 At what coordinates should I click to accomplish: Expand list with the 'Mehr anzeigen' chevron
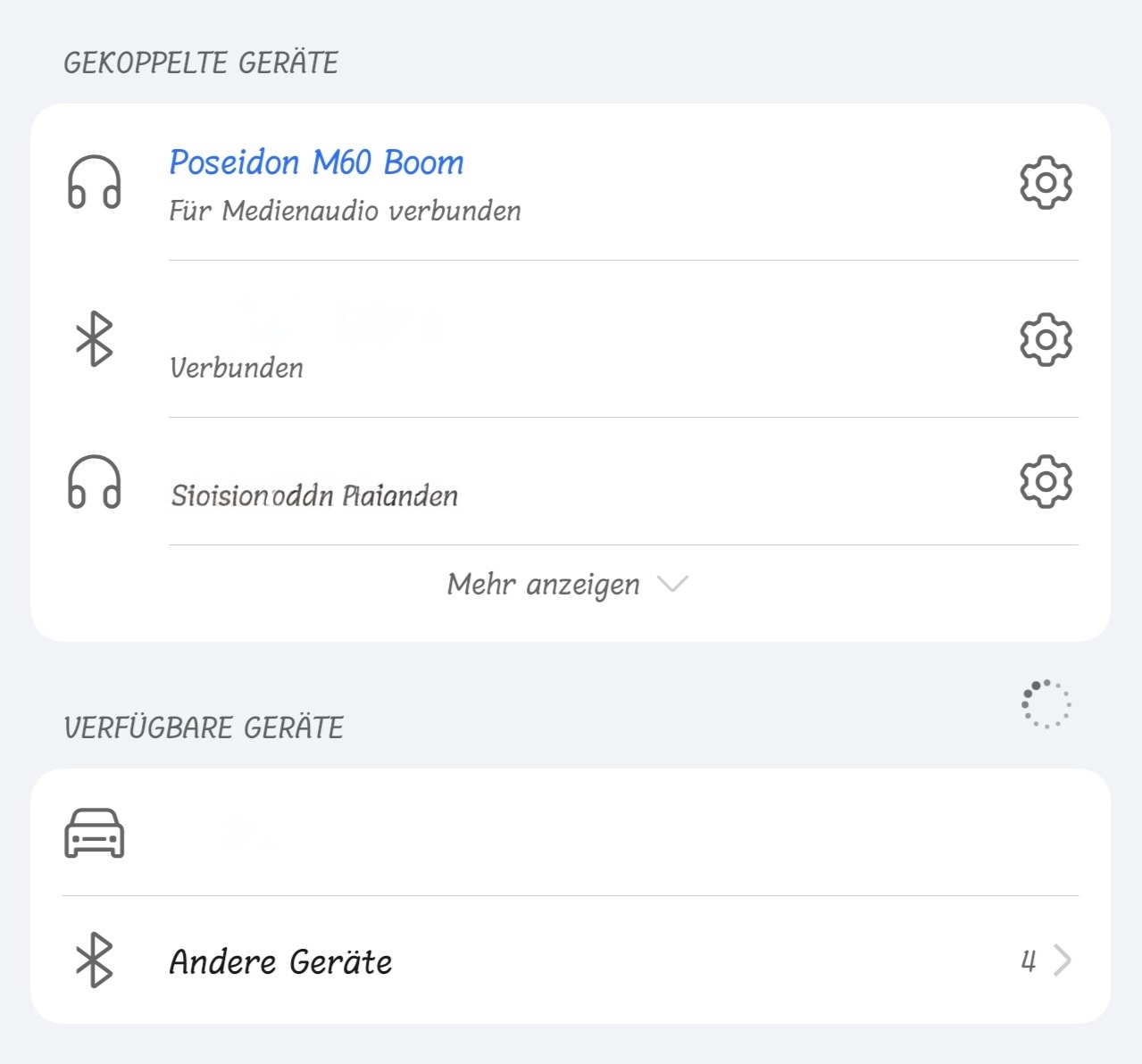[672, 584]
